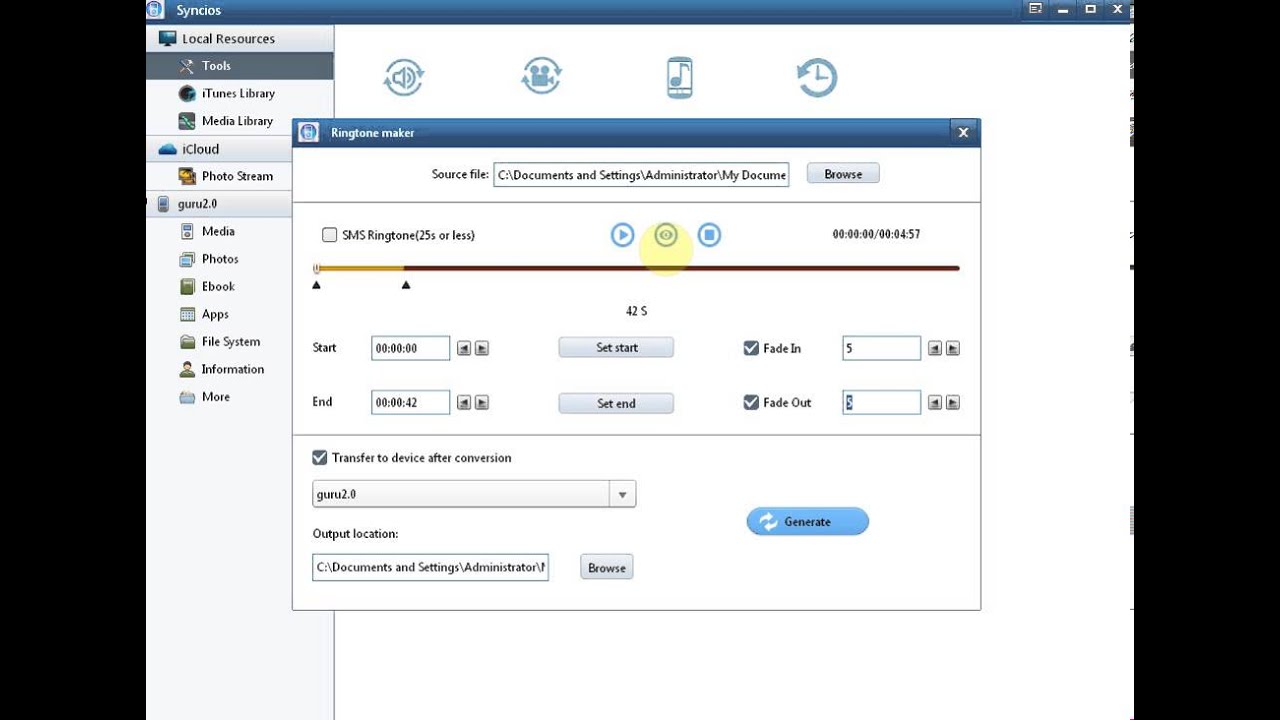Play the ringtone preview
The image size is (1280, 720).
(622, 235)
